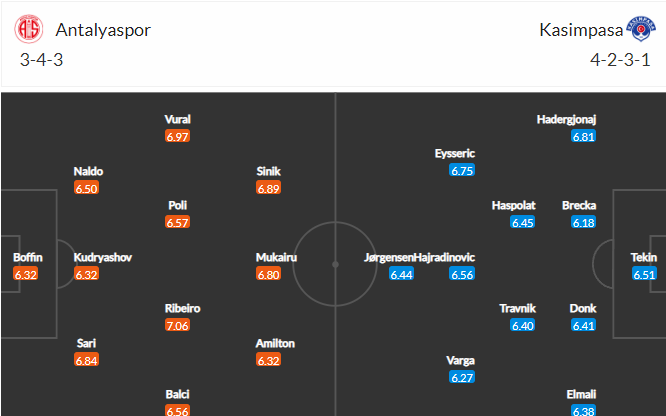The height and width of the screenshot is (416, 666).
Task: Select Brecka's 6.18 rating badge
Action: (584, 222)
